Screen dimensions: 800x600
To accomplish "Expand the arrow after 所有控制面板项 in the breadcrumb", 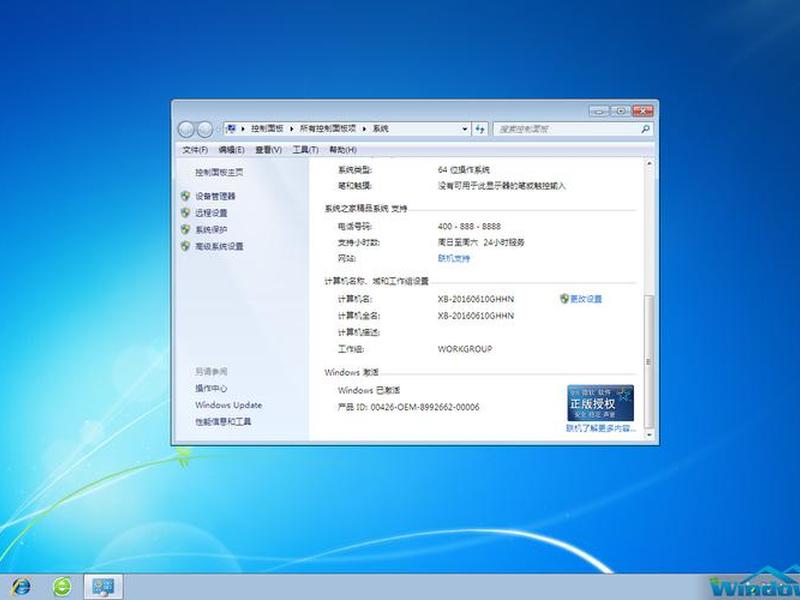I will (364, 129).
